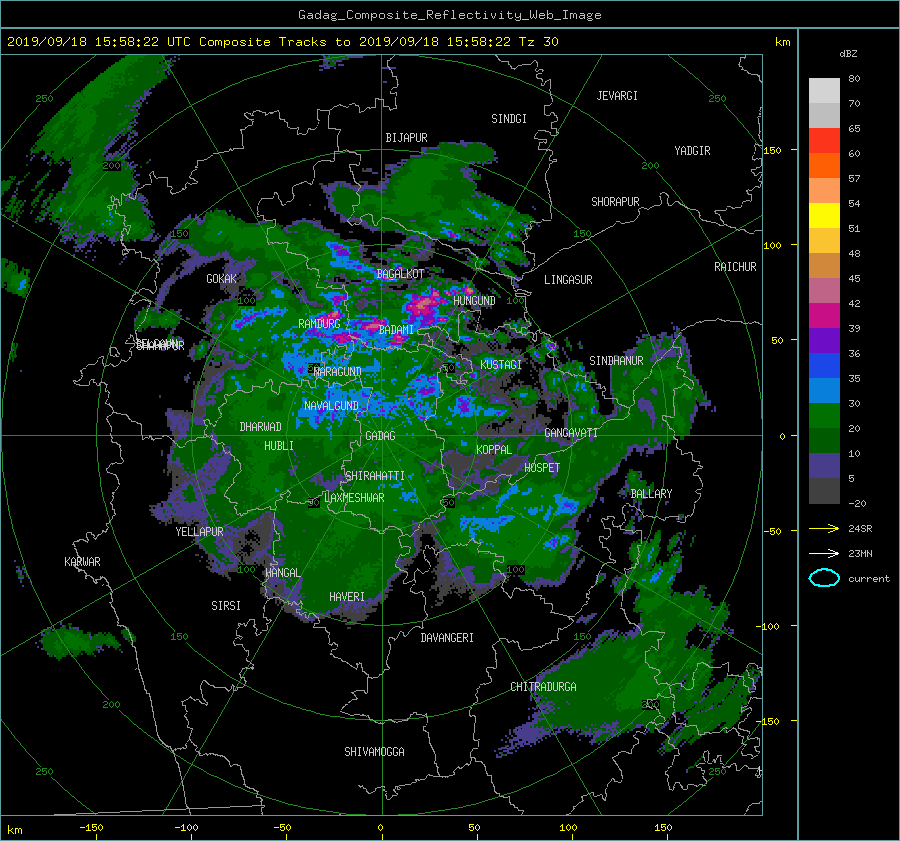Click the RAMDURG city label
Viewport: 900px width, 841px height.
point(319,324)
